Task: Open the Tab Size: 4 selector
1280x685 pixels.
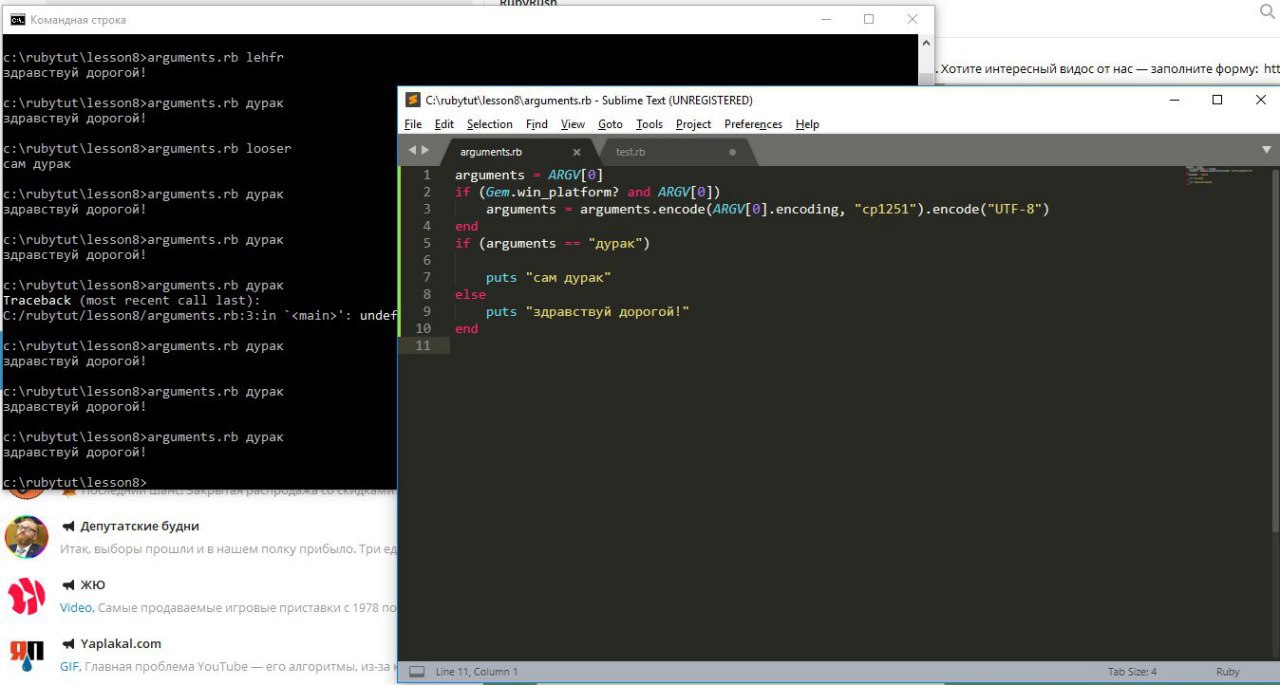Action: coord(1132,672)
